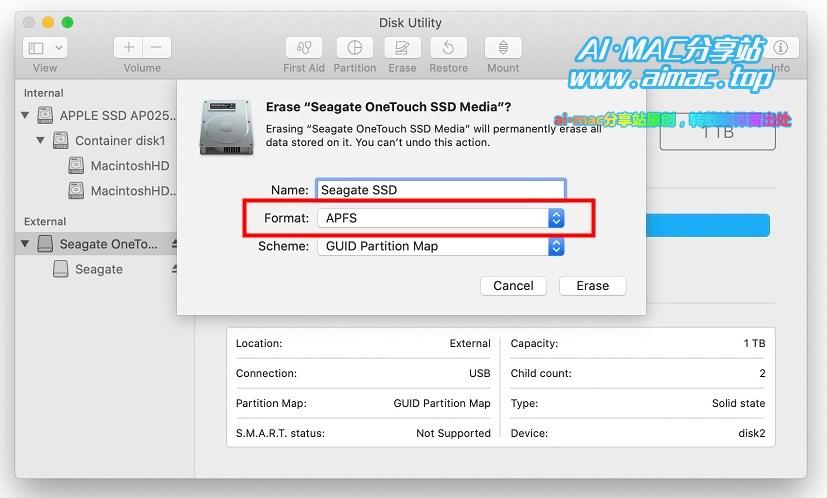Click the Device disk2 value
This screenshot has width=827, height=498.
(x=752, y=433)
